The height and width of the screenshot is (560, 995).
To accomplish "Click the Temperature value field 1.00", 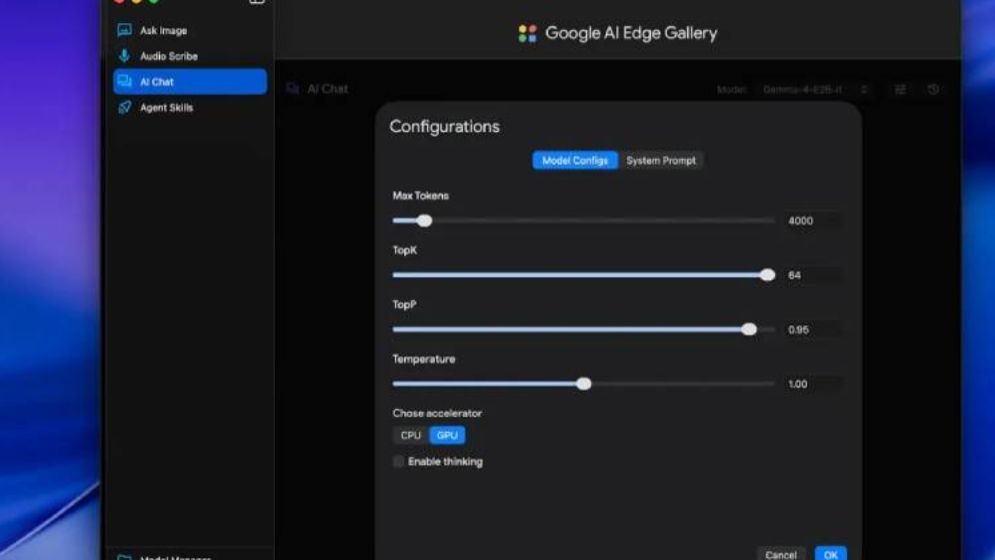I will click(814, 384).
